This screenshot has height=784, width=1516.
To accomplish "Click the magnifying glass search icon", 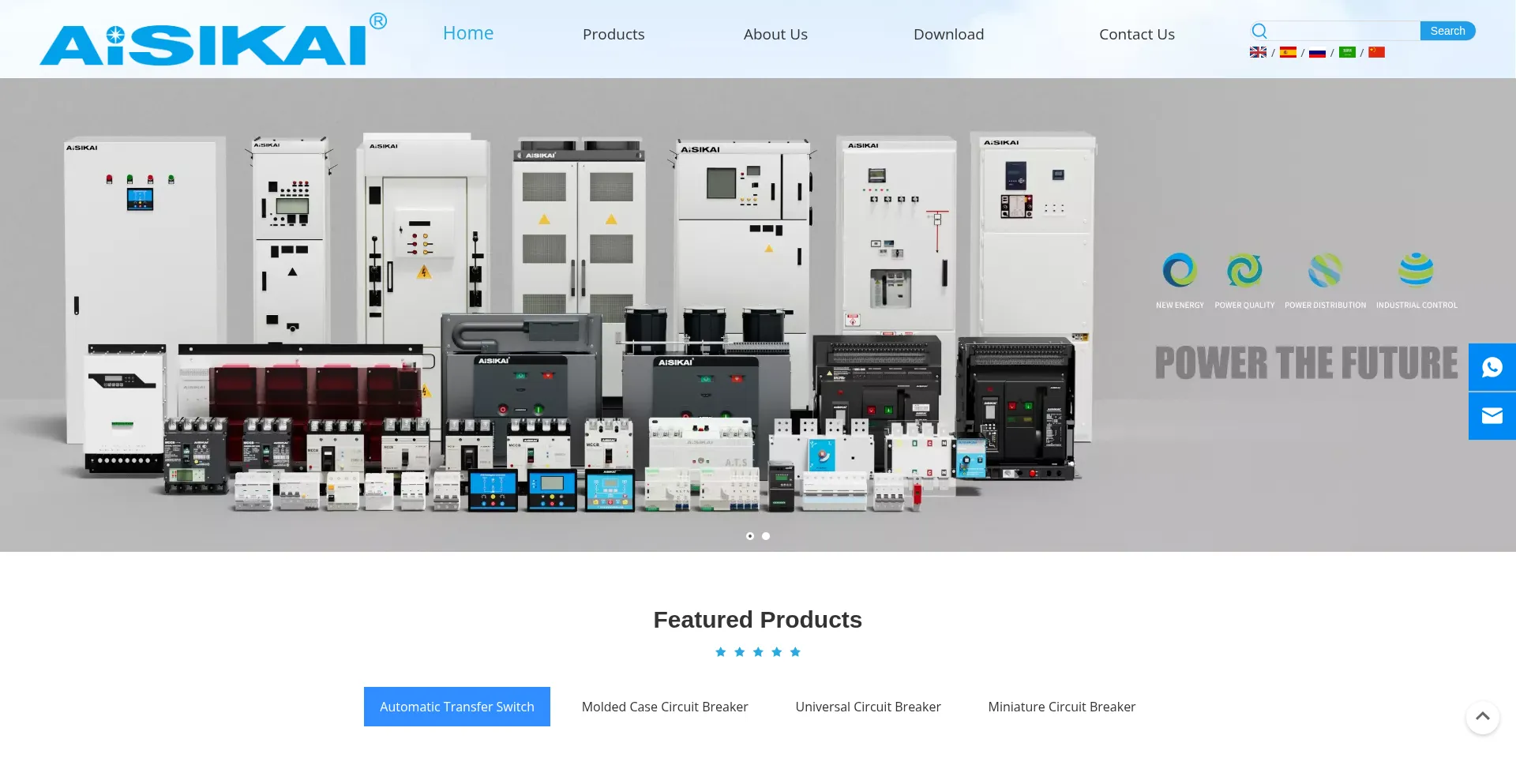I will (1259, 31).
